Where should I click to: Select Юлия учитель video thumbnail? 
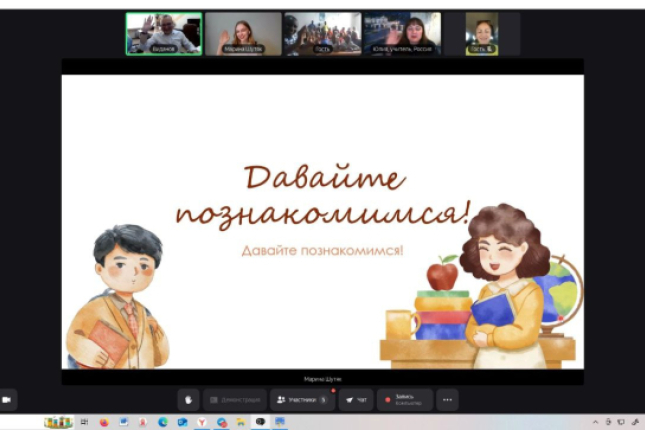pos(401,33)
